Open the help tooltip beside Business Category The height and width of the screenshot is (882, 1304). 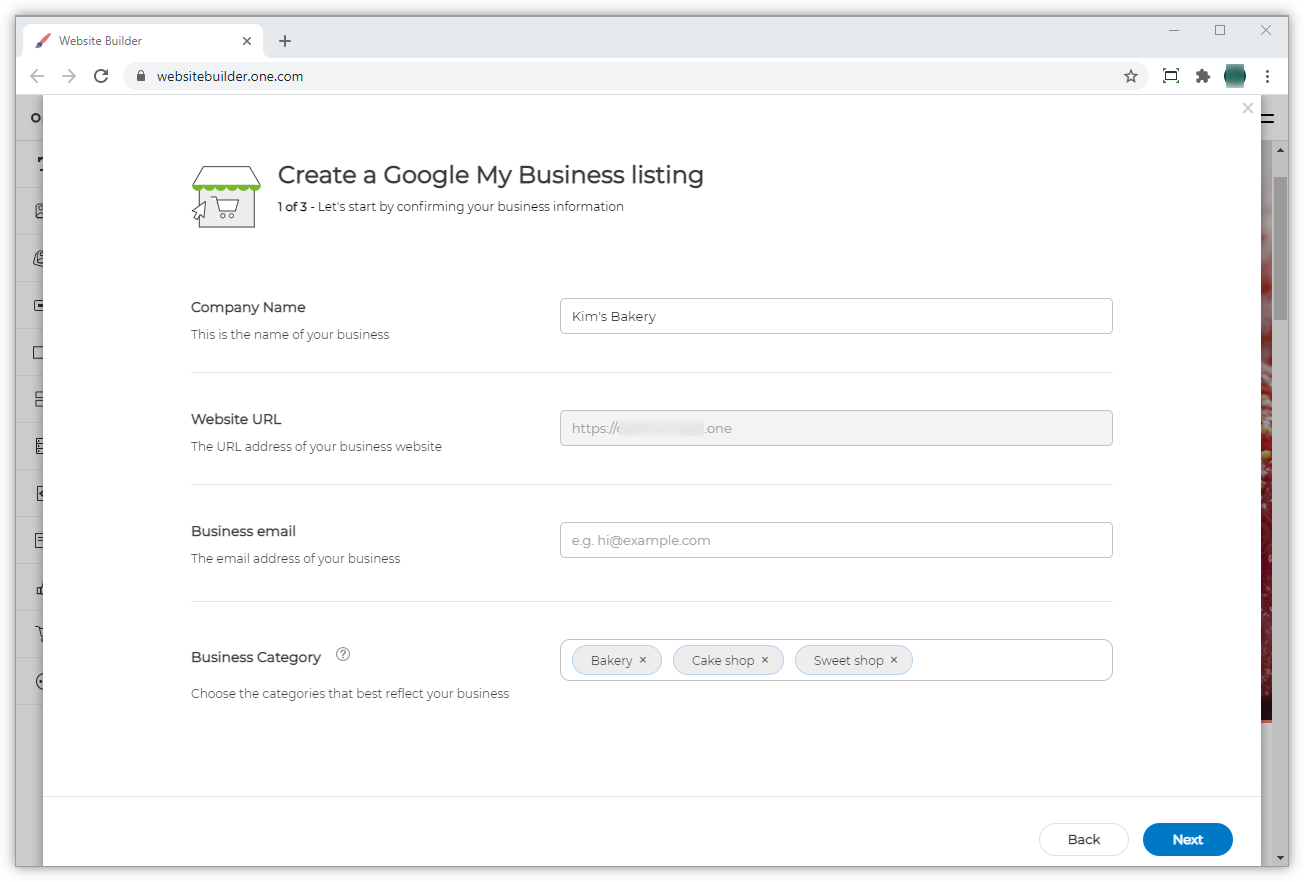tap(342, 654)
